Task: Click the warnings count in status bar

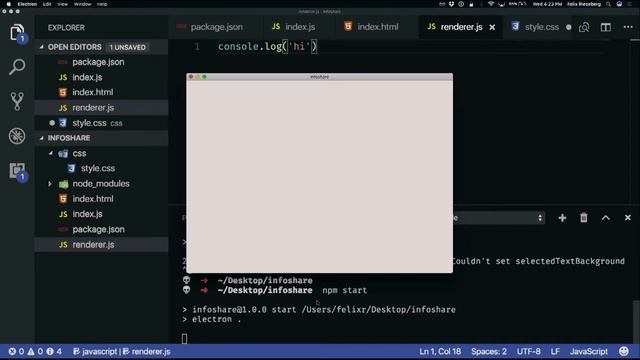Action: 35,351
